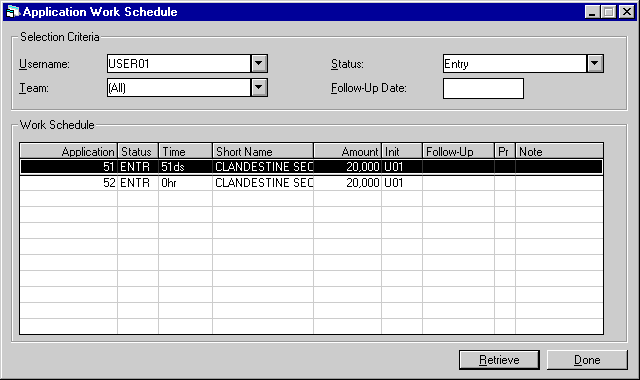Click the Status column header
The width and height of the screenshot is (640, 380).
(x=138, y=151)
